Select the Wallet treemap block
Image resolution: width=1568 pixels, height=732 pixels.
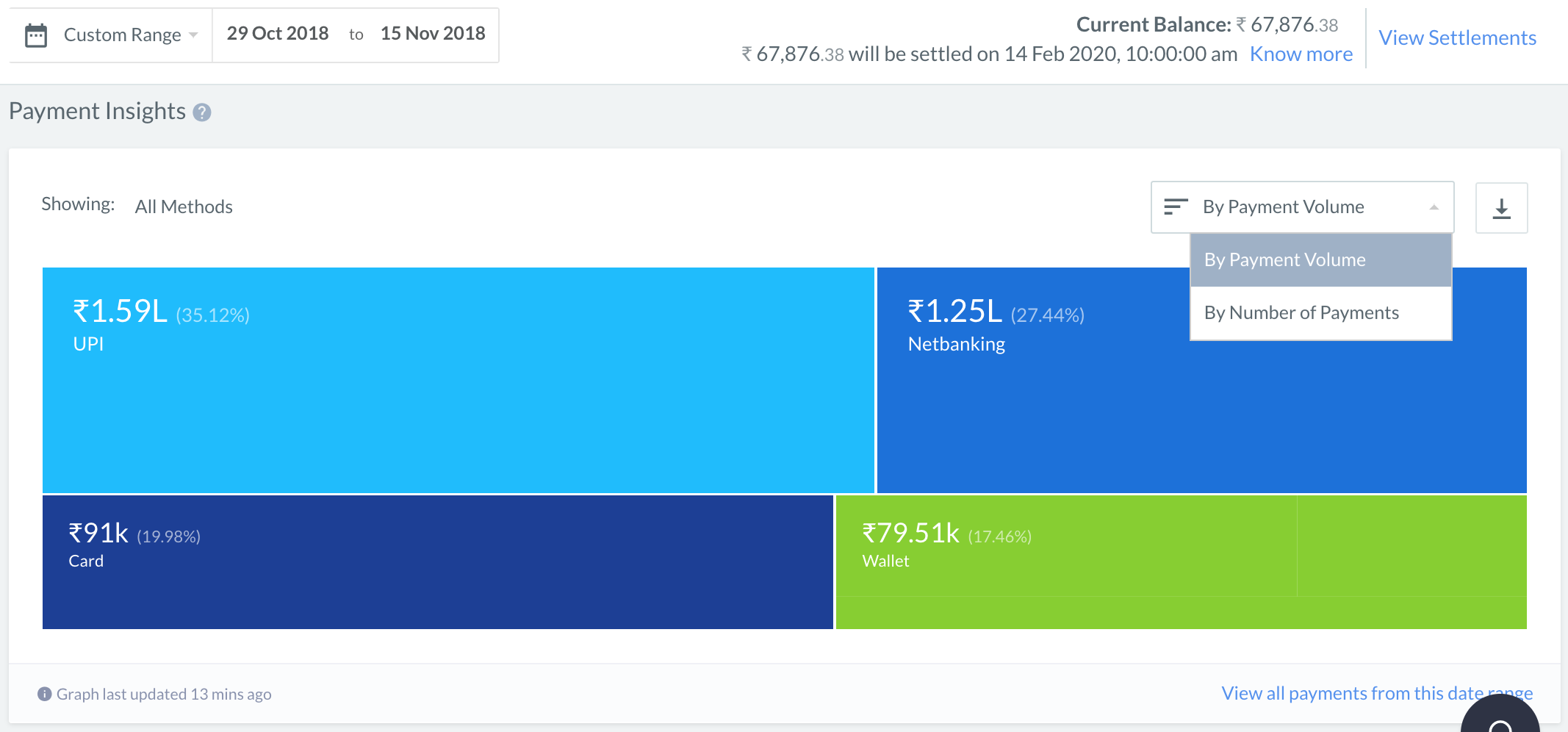tap(1182, 562)
